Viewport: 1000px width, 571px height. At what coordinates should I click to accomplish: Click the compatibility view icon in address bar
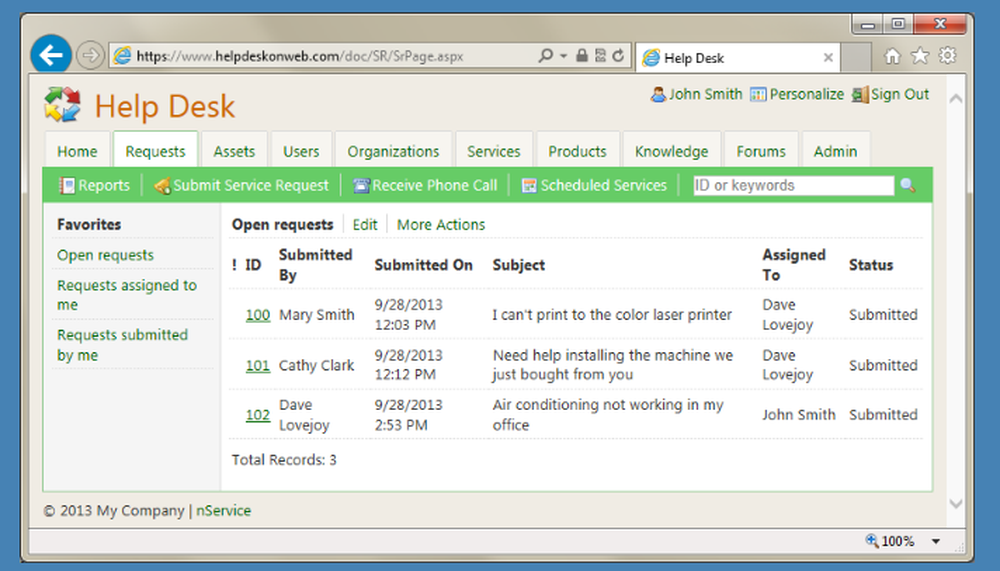point(600,56)
